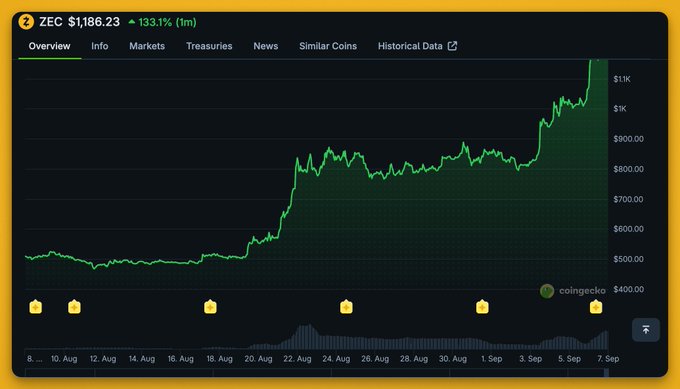This screenshot has width=680, height=389.
Task: Click the scroll-to-top arrow button
Action: (x=646, y=330)
